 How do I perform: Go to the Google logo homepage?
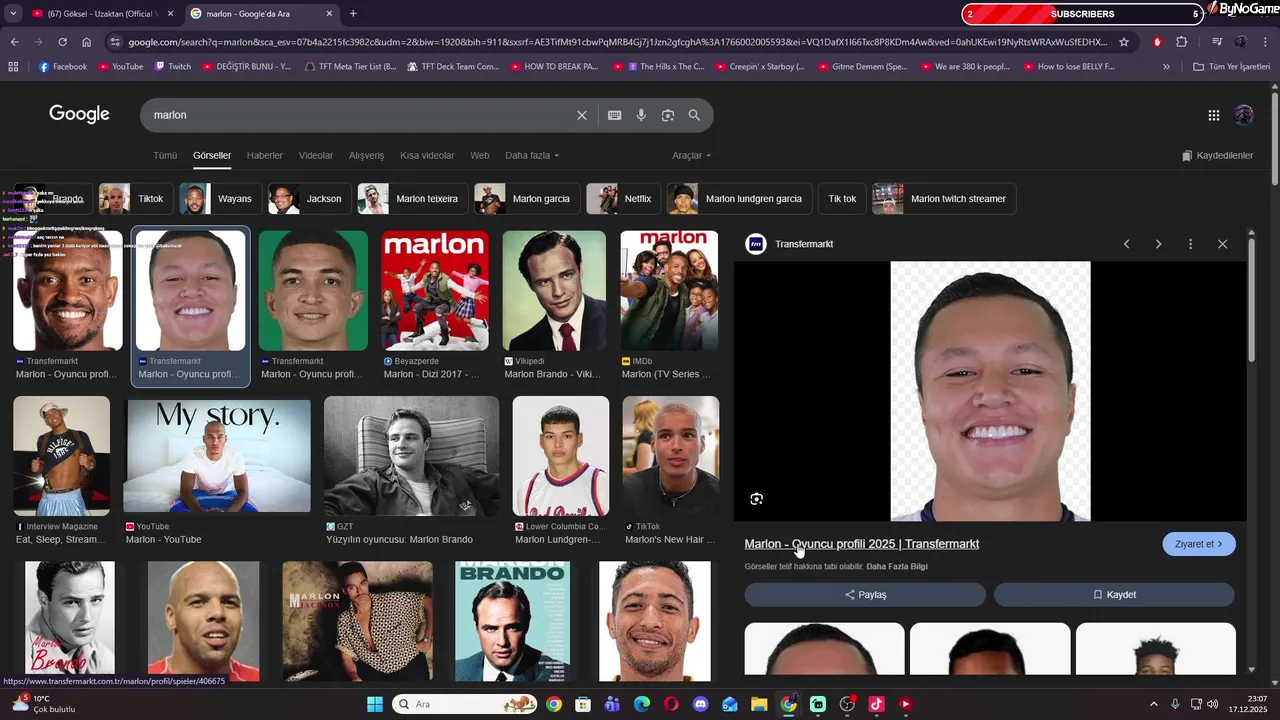pyautogui.click(x=79, y=114)
